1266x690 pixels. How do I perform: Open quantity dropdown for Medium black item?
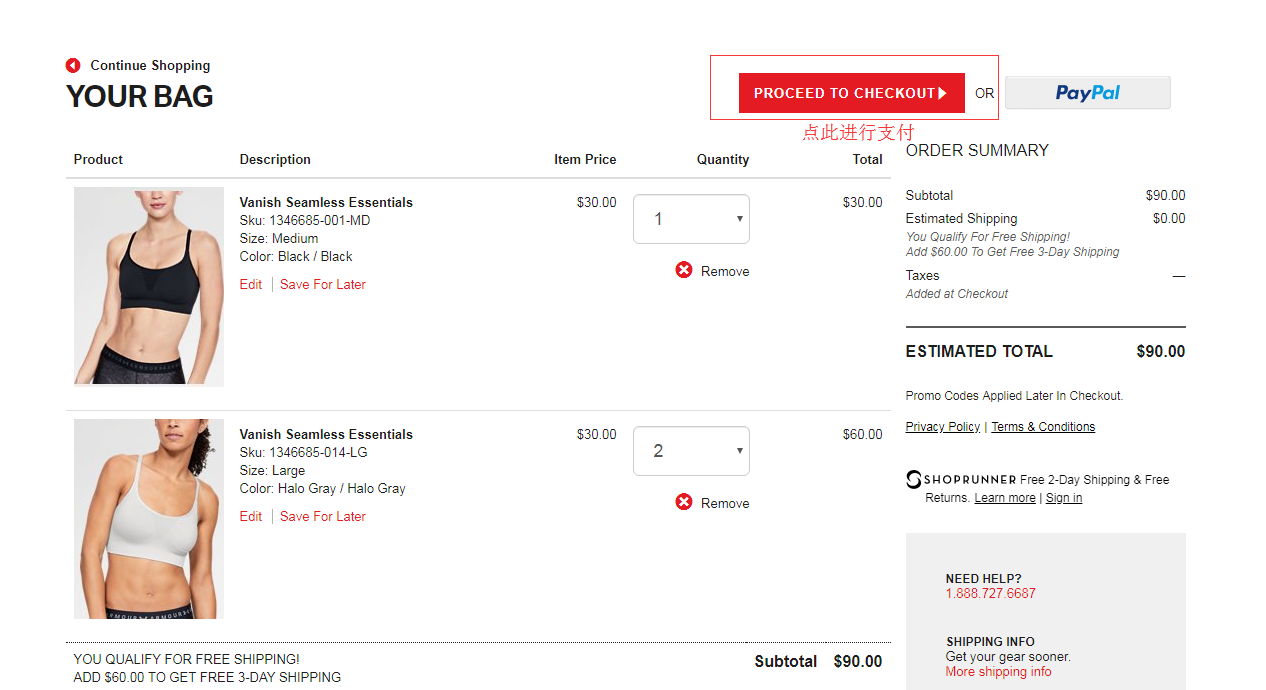click(691, 219)
